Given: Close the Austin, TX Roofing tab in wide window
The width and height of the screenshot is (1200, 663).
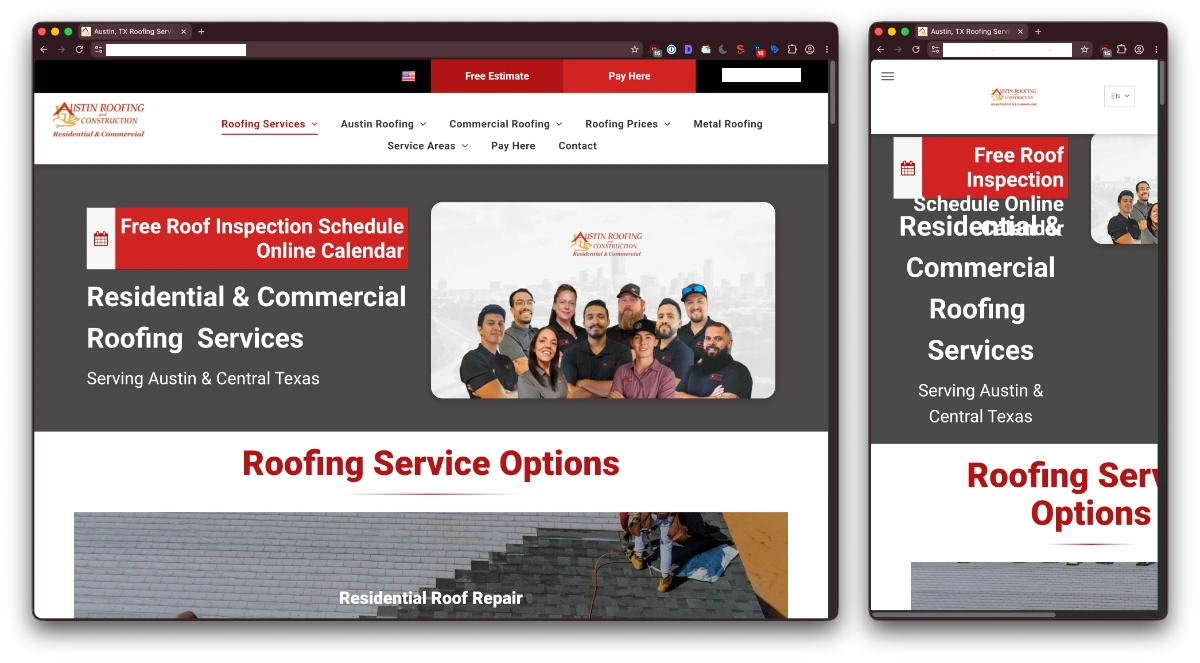Looking at the screenshot, I should 183,31.
